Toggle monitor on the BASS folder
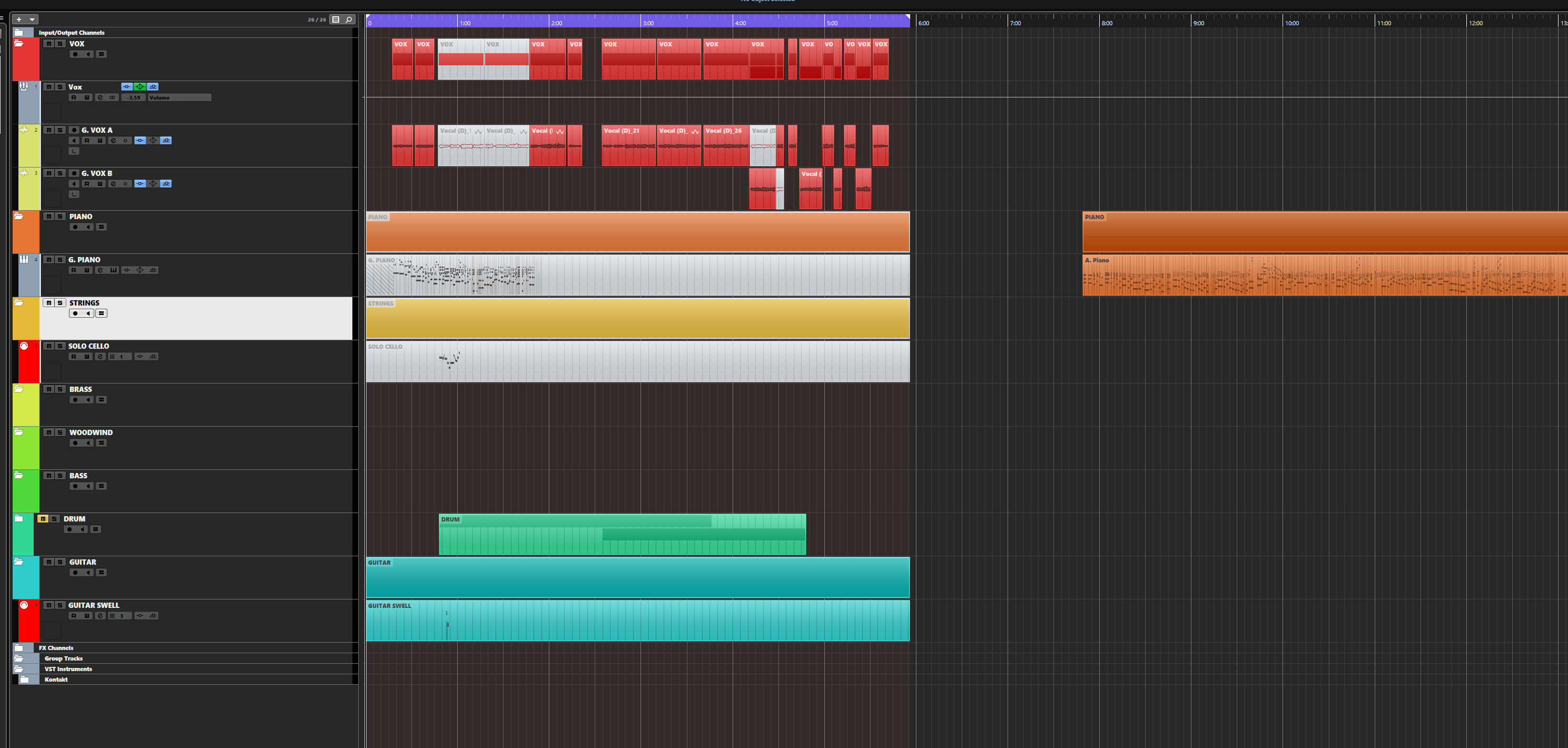Viewport: 1568px width, 748px height. (88, 486)
